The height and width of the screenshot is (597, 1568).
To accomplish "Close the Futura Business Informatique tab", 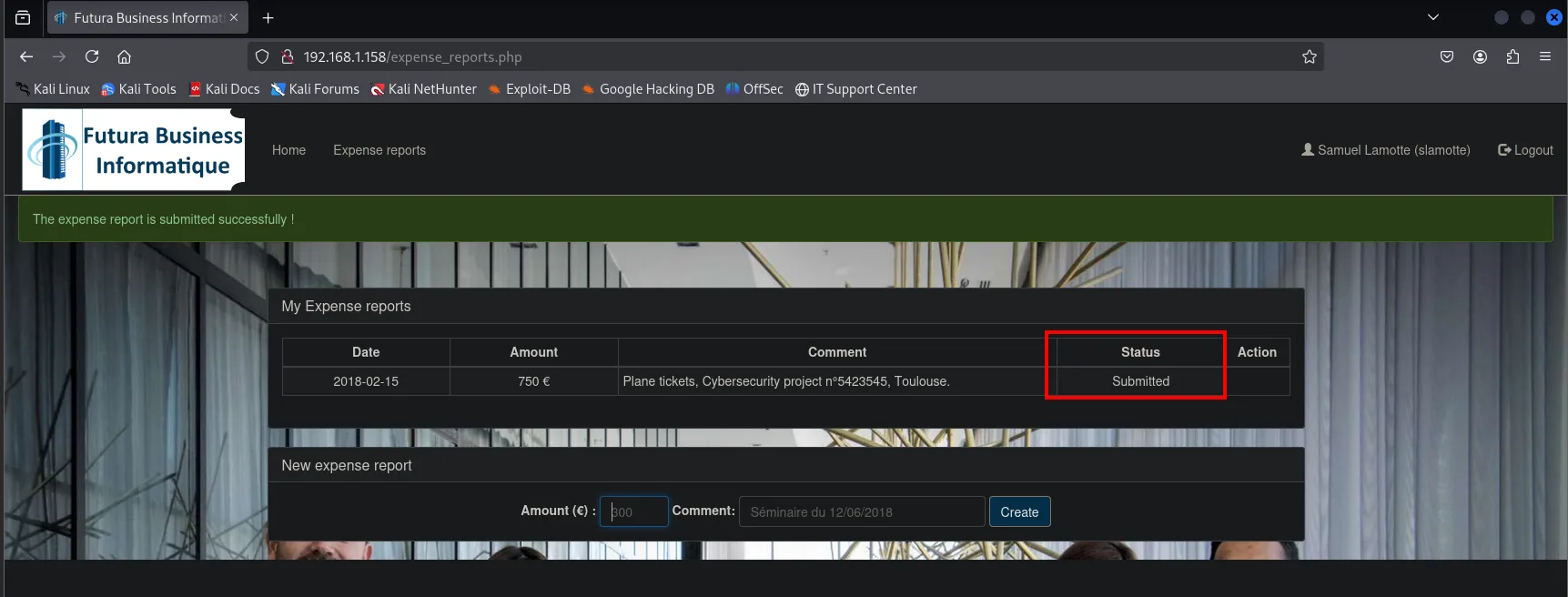I will (234, 17).
